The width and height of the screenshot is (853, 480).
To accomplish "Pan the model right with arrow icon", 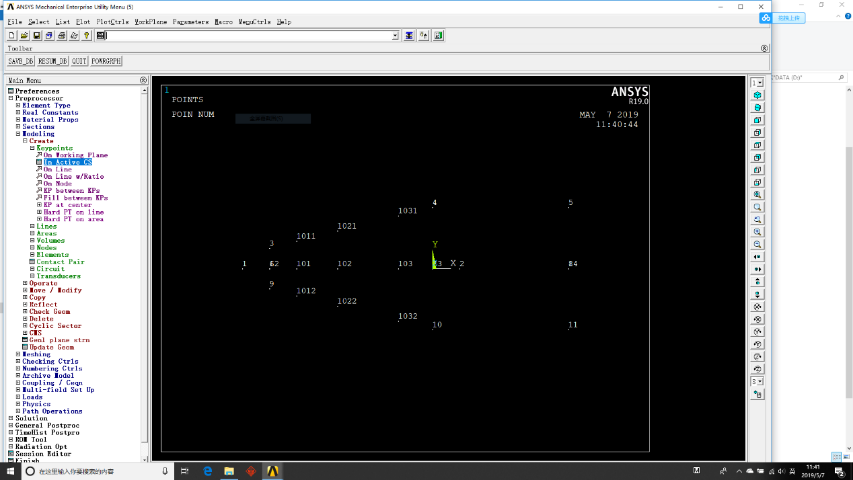I will point(757,269).
